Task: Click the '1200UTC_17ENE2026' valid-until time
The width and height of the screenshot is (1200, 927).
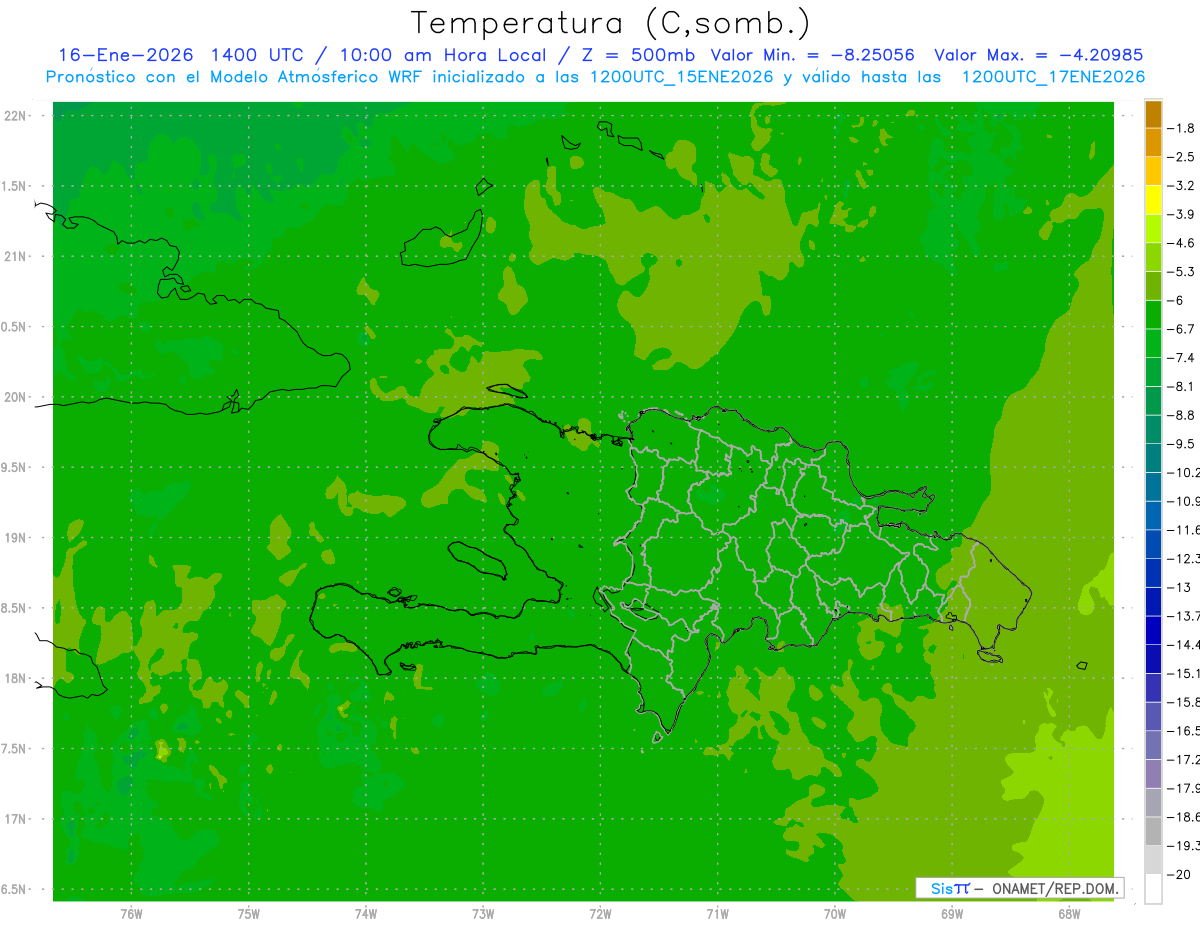Action: tap(1052, 77)
